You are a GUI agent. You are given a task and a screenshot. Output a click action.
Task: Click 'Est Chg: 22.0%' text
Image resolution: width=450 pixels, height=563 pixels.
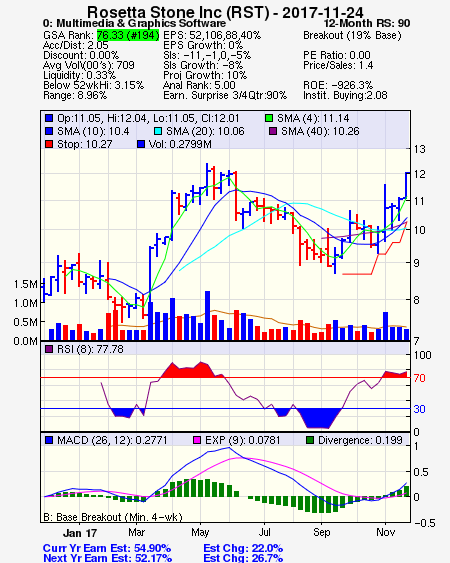click(243, 548)
